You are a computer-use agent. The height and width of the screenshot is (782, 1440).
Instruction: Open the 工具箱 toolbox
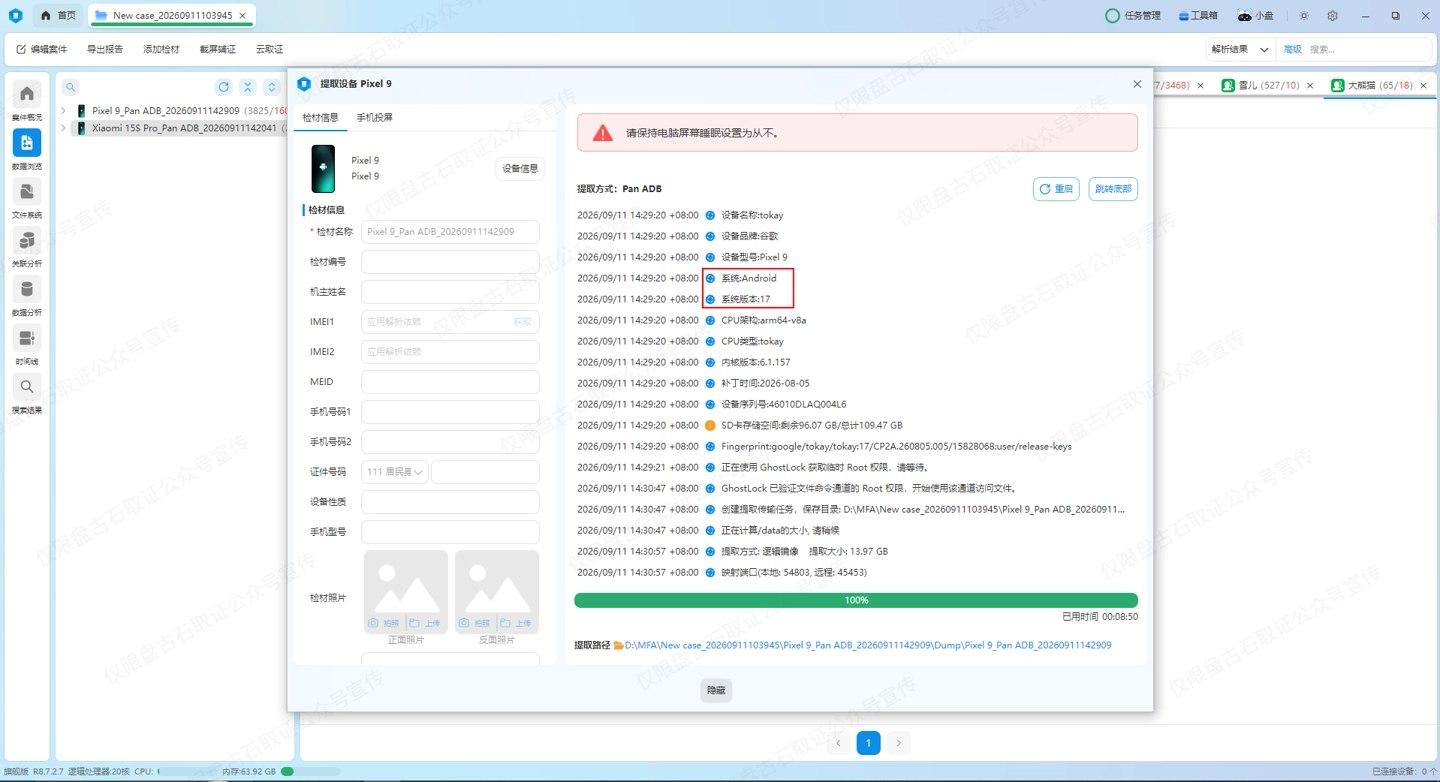[x=1198, y=16]
